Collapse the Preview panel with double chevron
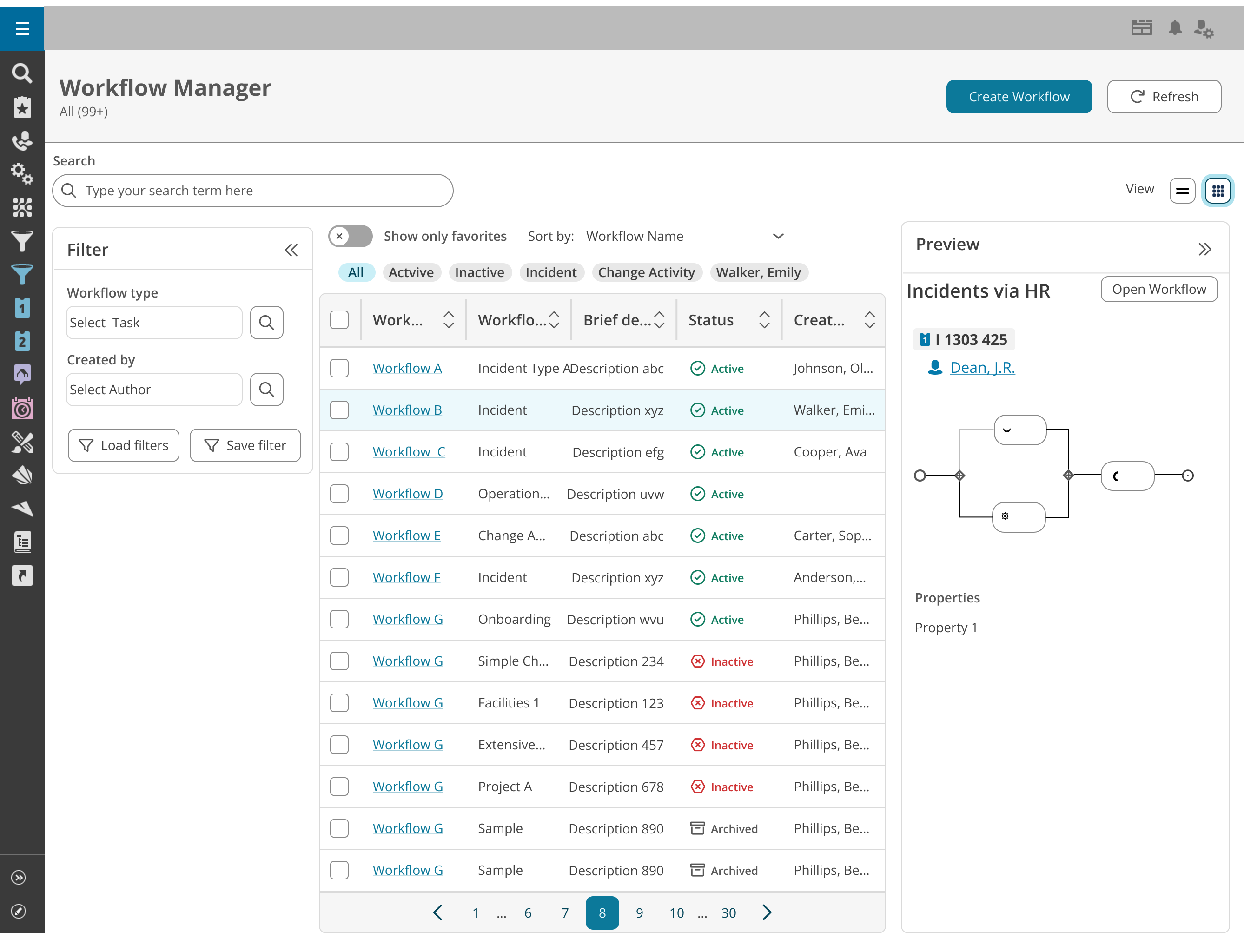Screen dimensions: 1244x952 pyautogui.click(x=1205, y=249)
